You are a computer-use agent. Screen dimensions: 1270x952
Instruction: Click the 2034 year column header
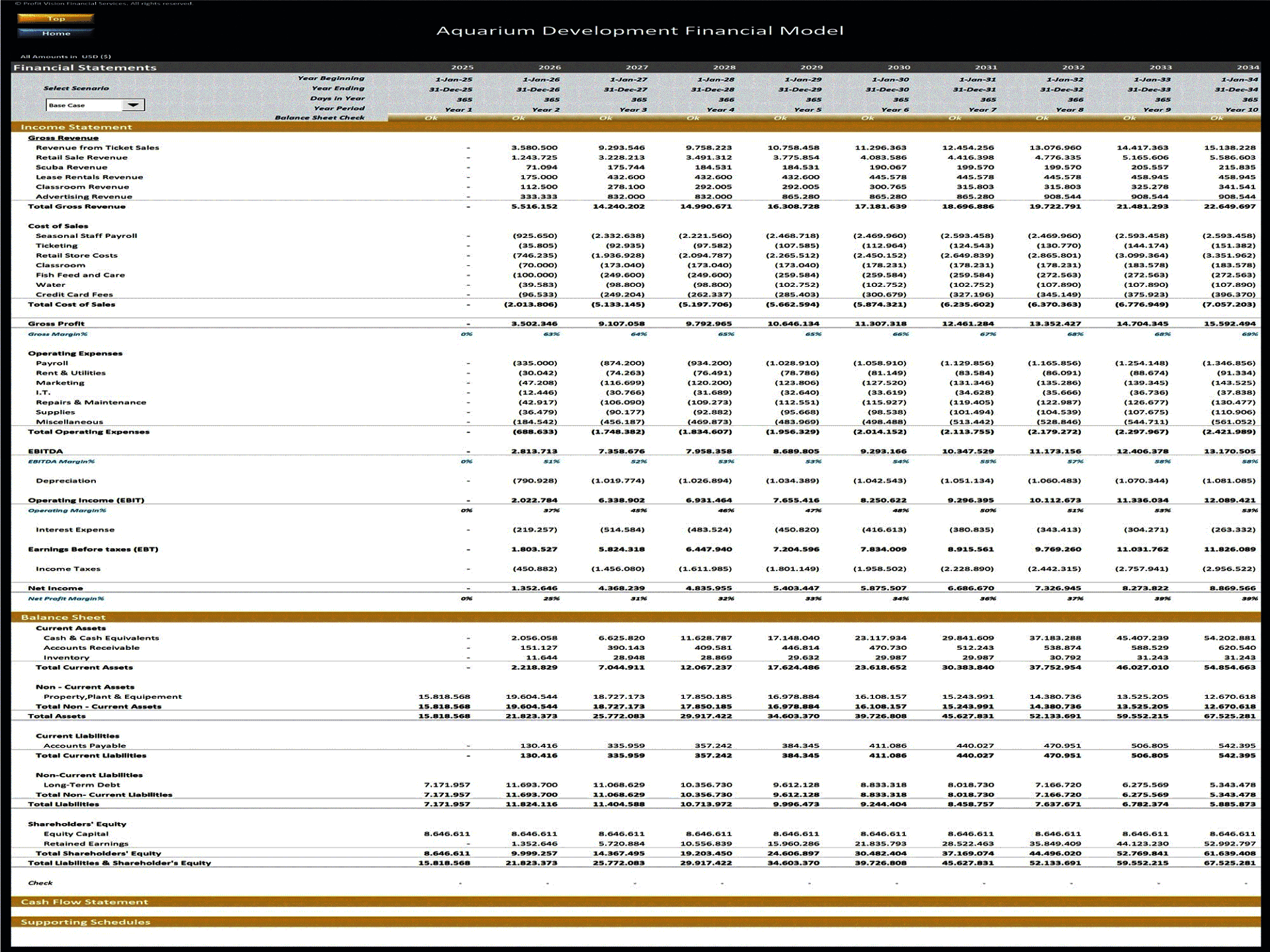[1248, 67]
